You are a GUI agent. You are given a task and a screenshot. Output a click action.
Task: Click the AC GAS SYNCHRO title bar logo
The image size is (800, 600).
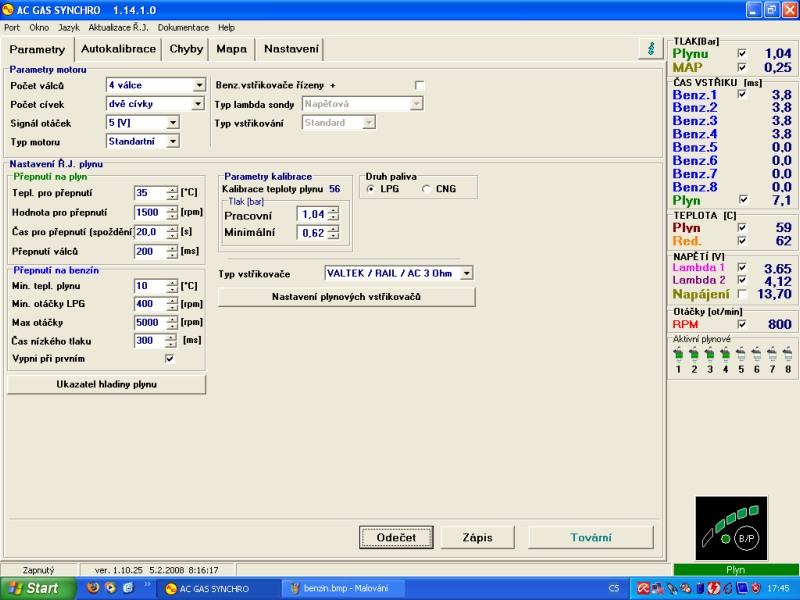coord(8,10)
